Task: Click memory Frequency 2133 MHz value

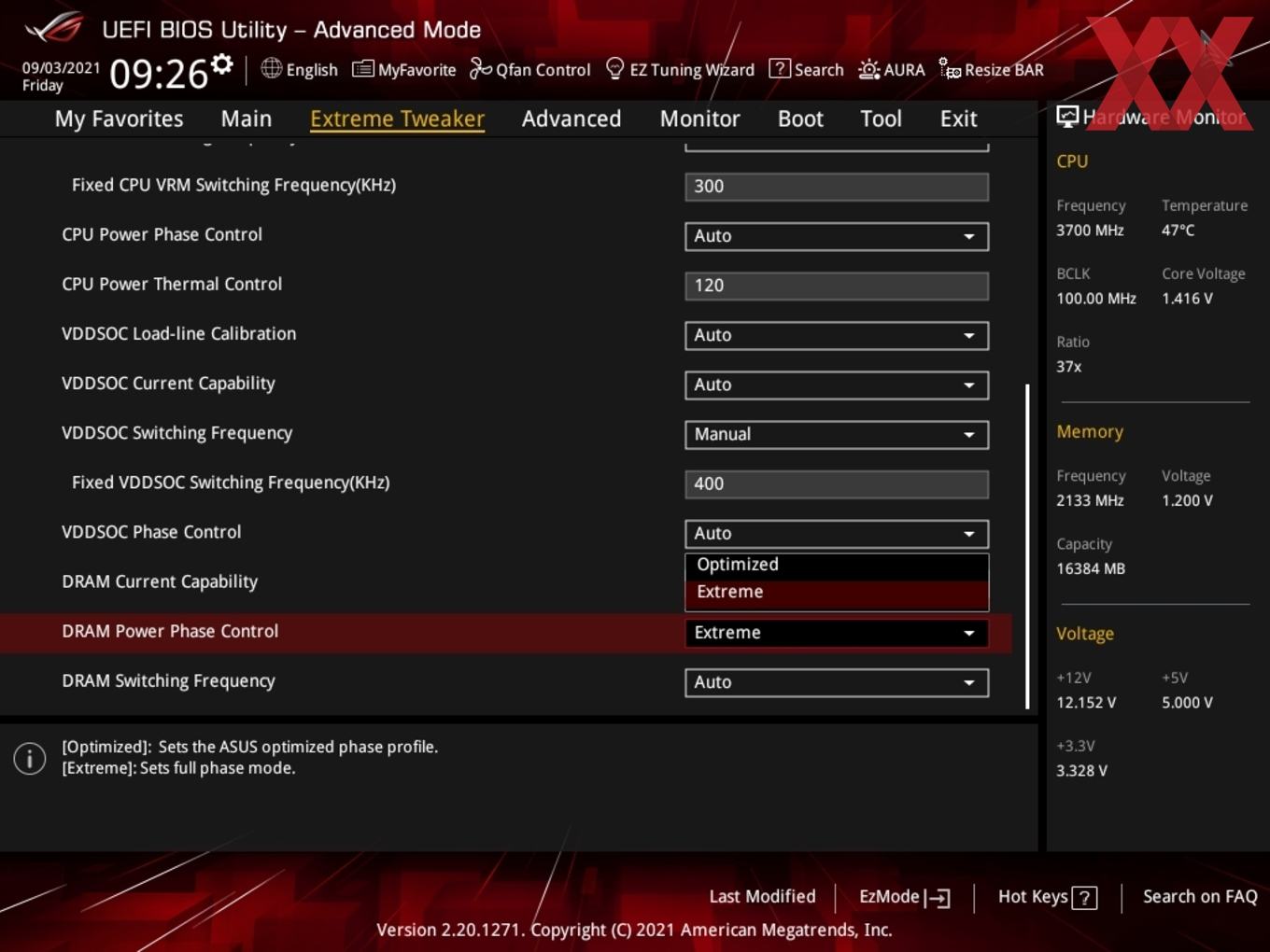Action: pyautogui.click(x=1090, y=500)
